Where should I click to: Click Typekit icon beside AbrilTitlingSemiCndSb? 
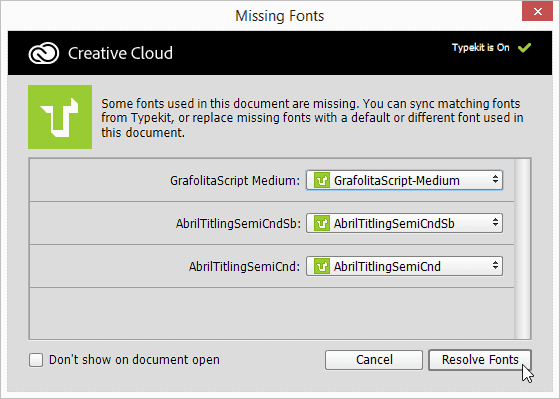pos(322,223)
